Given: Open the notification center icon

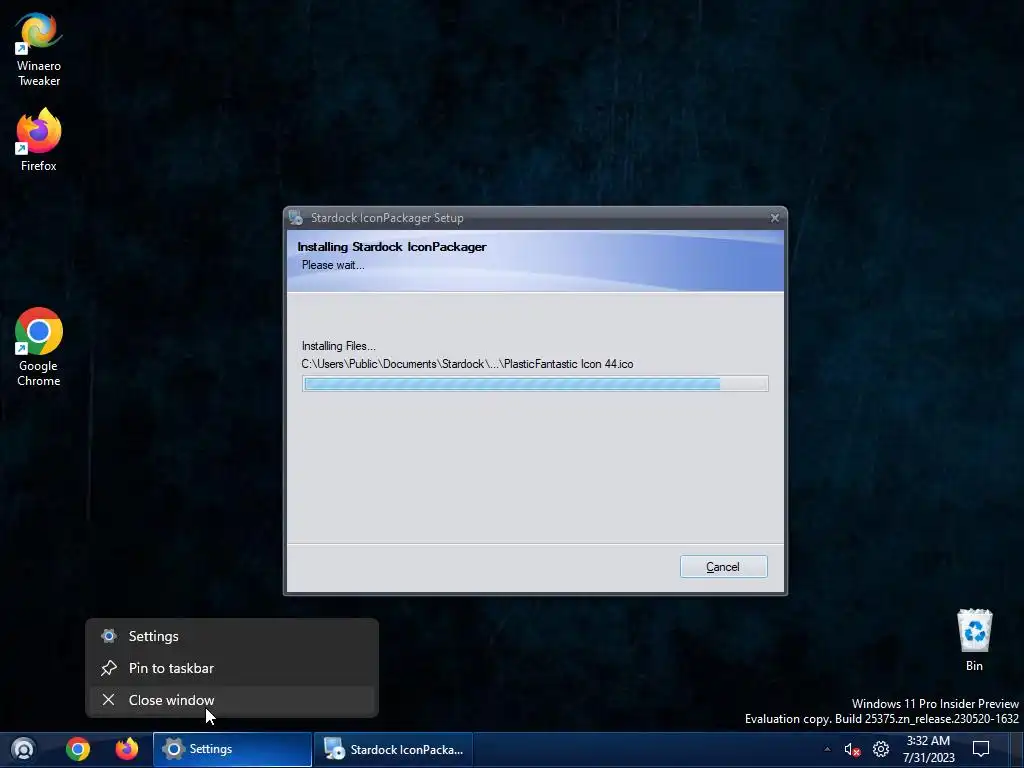Looking at the screenshot, I should point(981,749).
